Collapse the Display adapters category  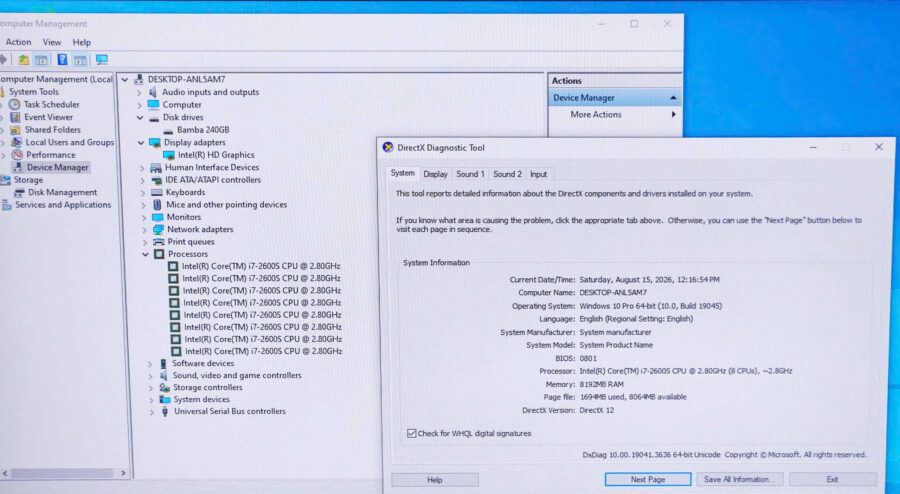[x=141, y=143]
